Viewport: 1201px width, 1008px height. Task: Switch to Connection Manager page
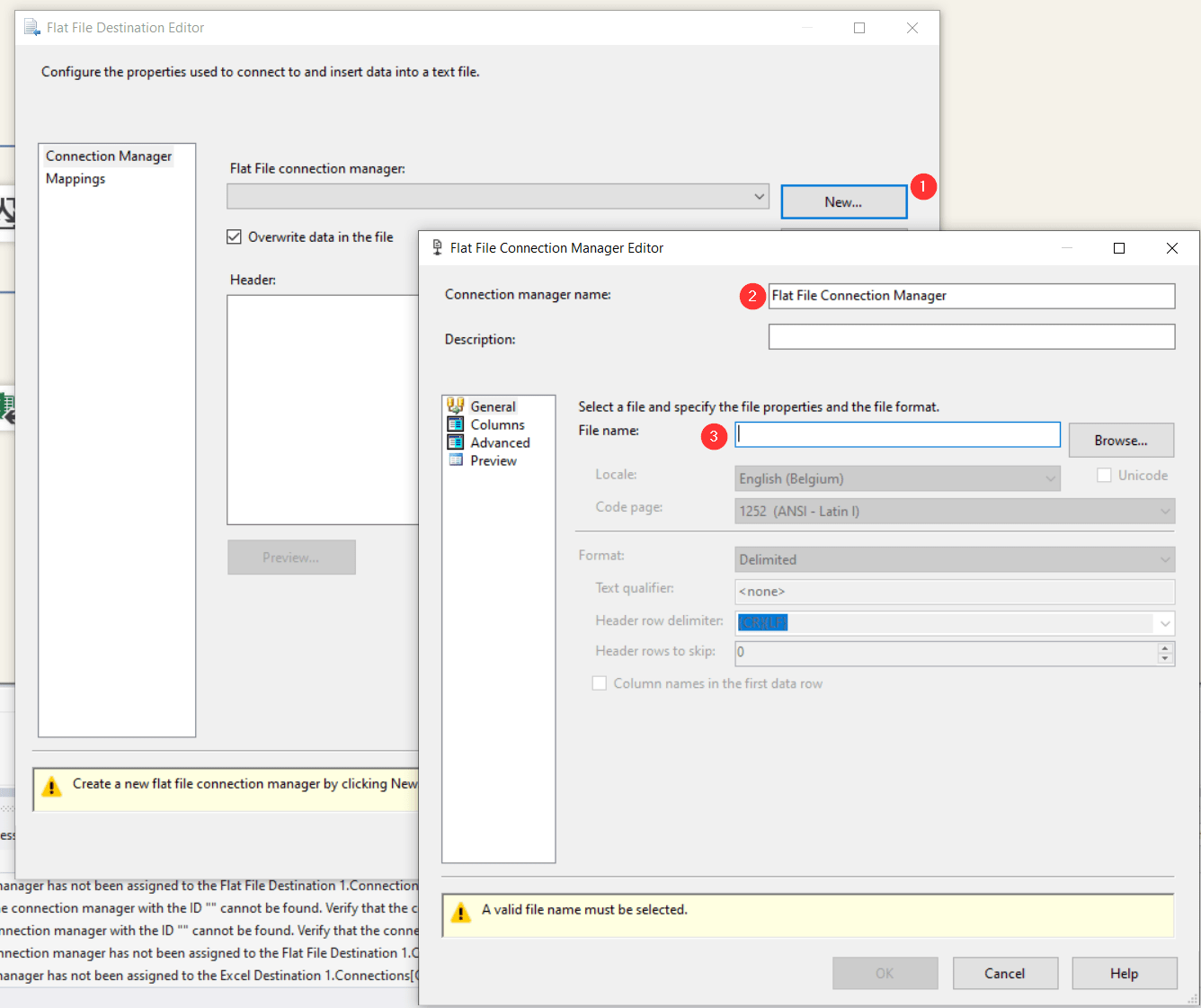(x=109, y=156)
